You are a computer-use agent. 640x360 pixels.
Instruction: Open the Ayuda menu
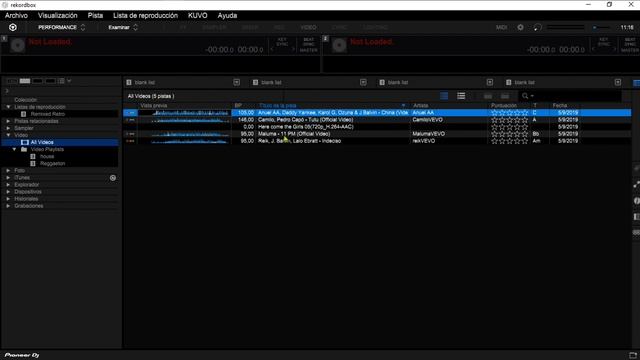coord(227,16)
